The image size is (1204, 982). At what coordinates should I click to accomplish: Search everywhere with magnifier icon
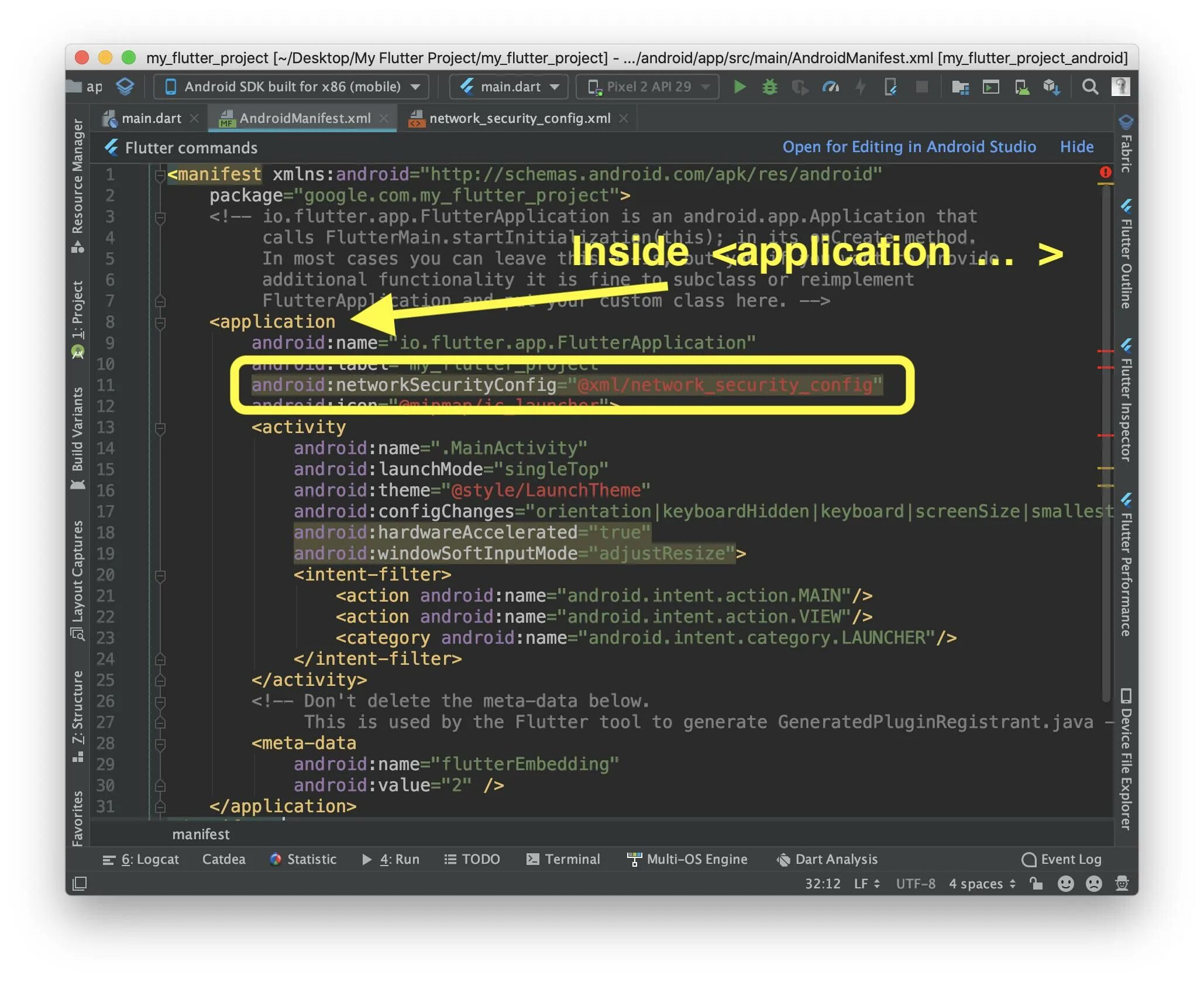tap(1090, 87)
